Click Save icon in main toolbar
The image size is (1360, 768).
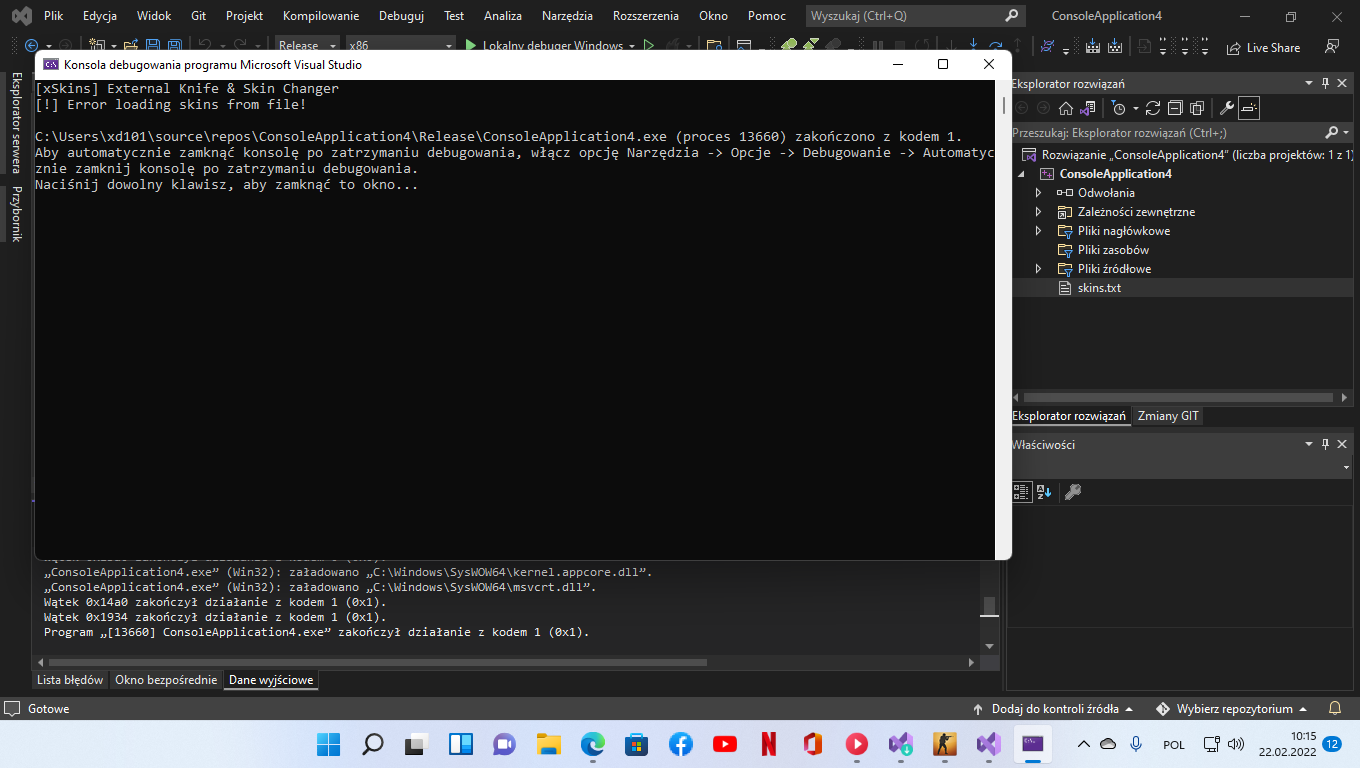[153, 46]
